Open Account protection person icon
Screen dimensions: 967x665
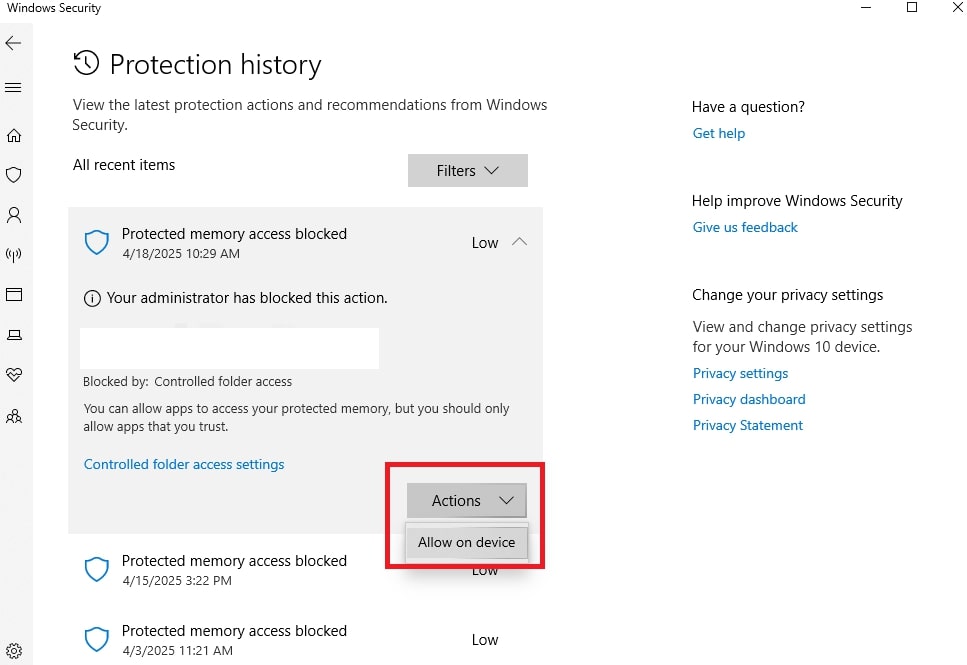pos(14,215)
